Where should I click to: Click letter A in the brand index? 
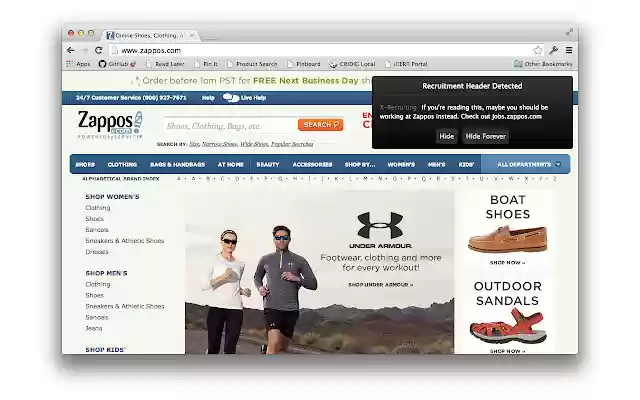tap(193, 179)
